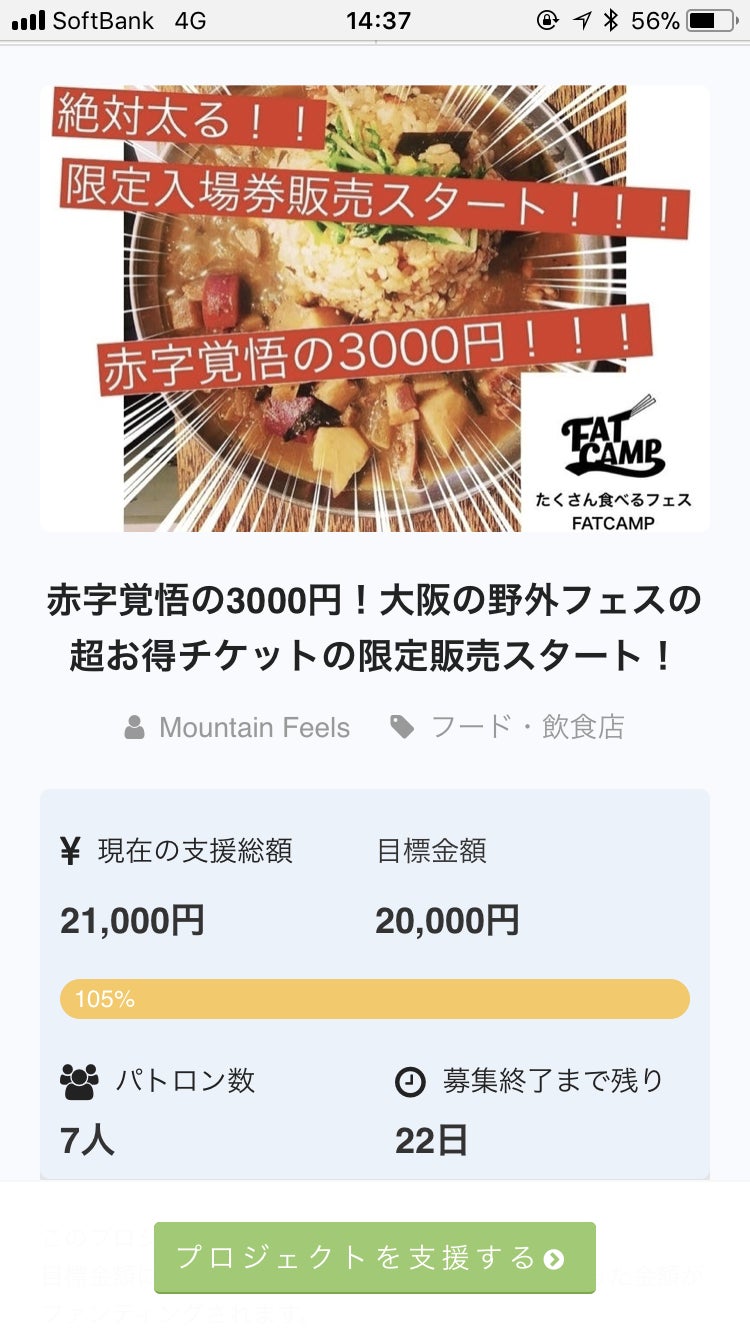Click the 21,000円 current support amount
The height and width of the screenshot is (1334, 750).
tap(132, 920)
